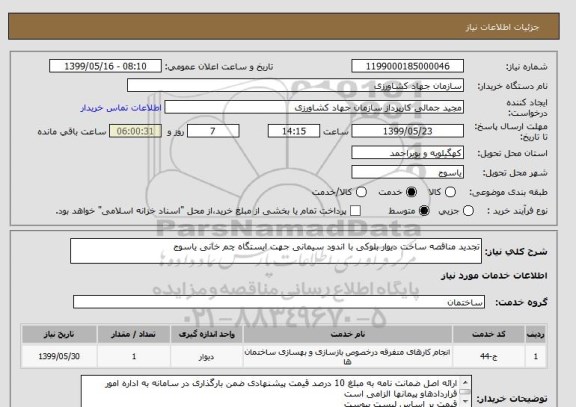576x407 pixels.
Task: Click the deadline date field 1399/05/23
Action: 407,131
